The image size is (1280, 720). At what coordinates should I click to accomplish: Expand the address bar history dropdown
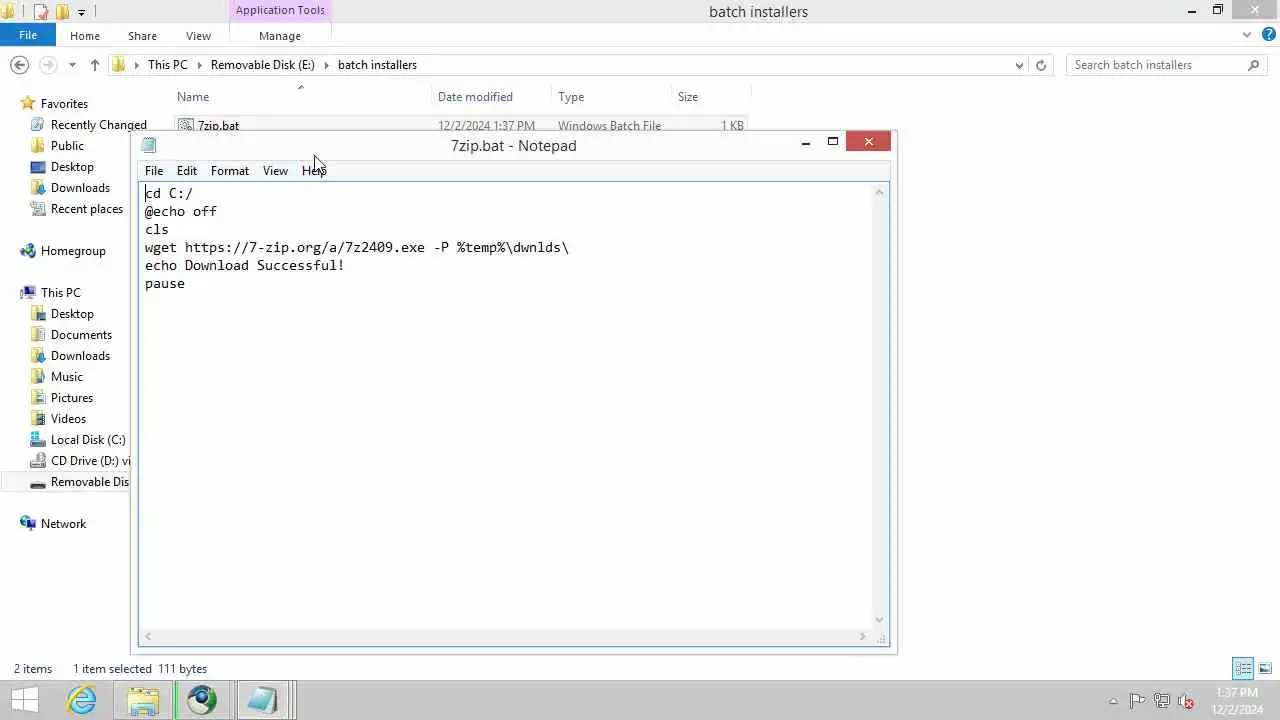click(1019, 65)
